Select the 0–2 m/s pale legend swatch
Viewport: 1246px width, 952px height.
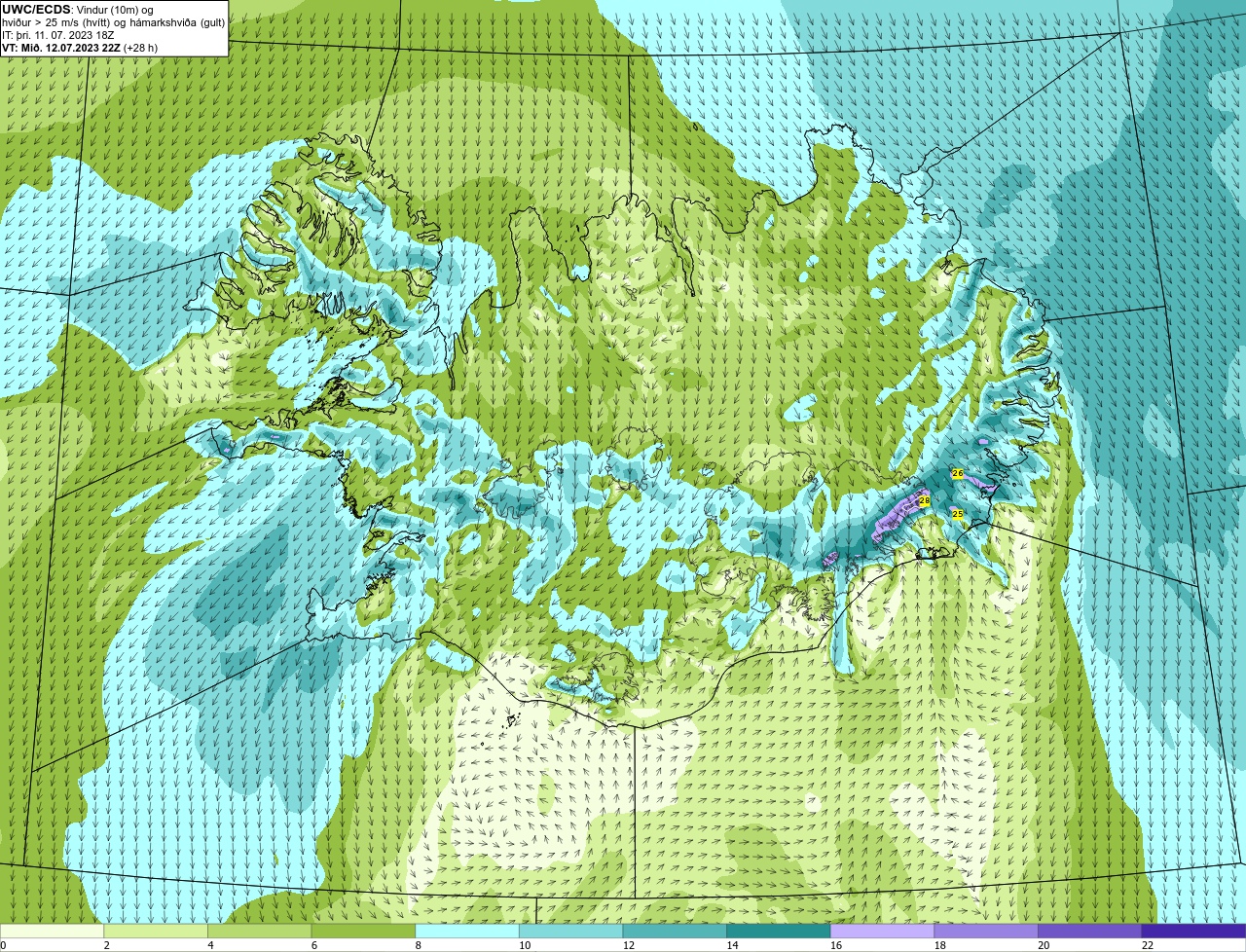[52, 931]
